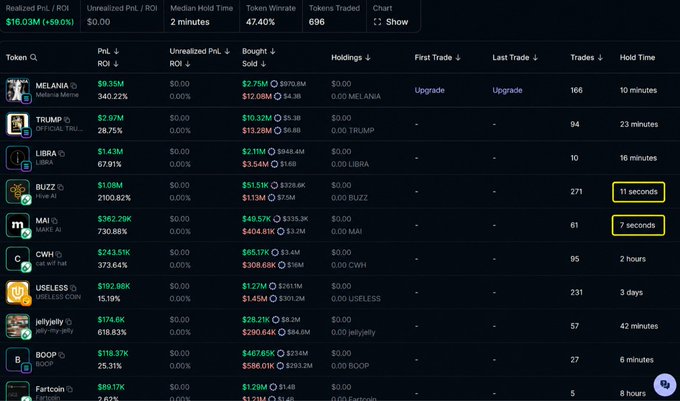Select the 11 seconds hold time cell
This screenshot has height=401, width=680.
tap(638, 192)
